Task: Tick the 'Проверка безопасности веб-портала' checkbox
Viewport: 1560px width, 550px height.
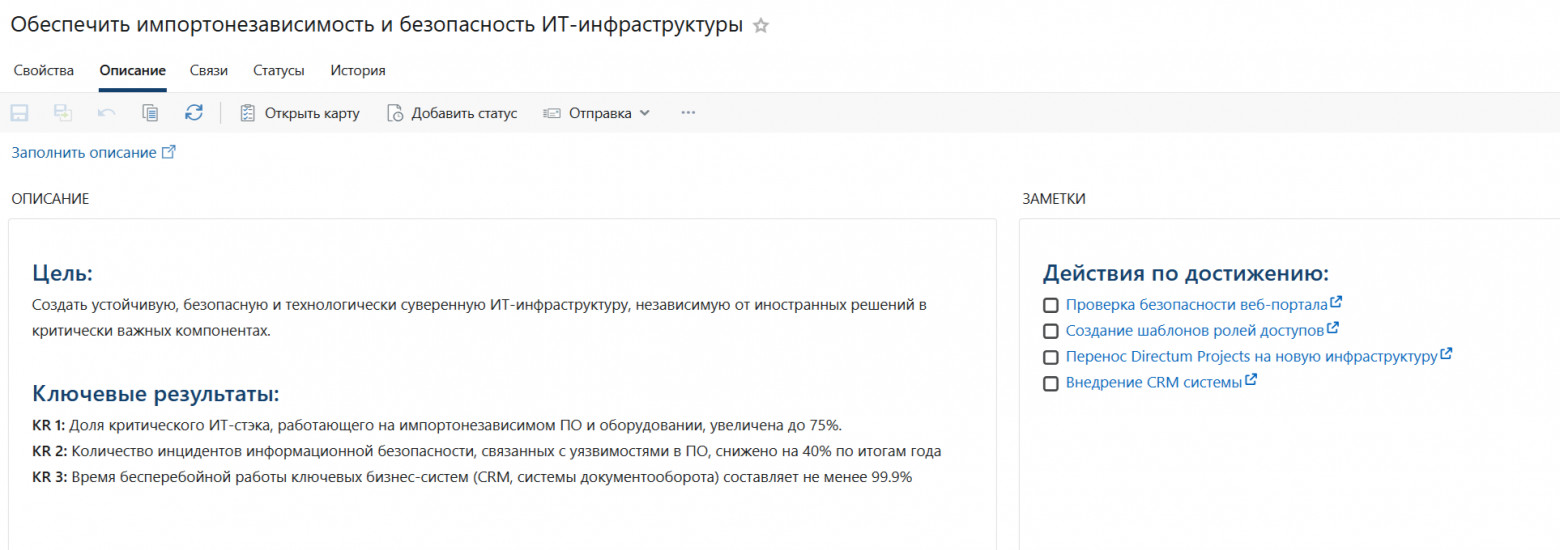Action: tap(1051, 305)
